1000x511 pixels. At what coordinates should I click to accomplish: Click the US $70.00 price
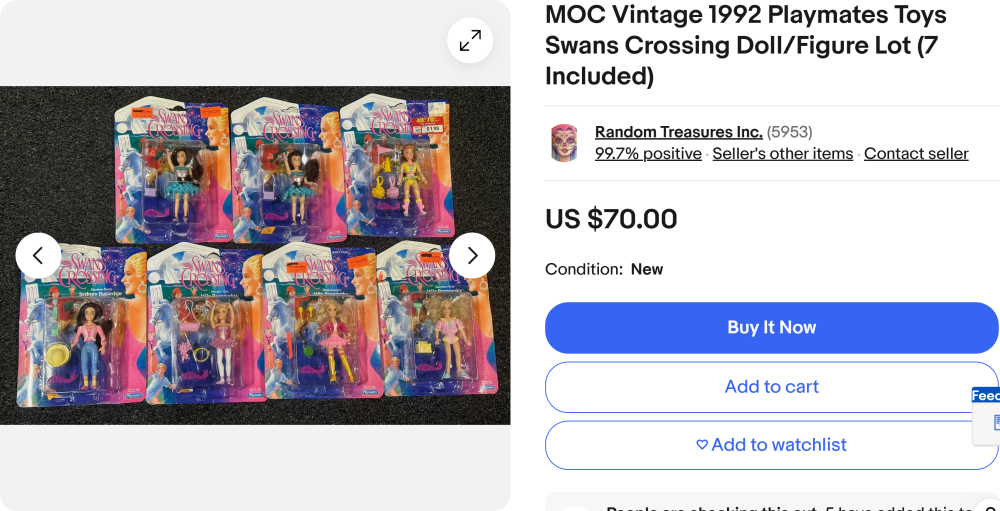(611, 219)
